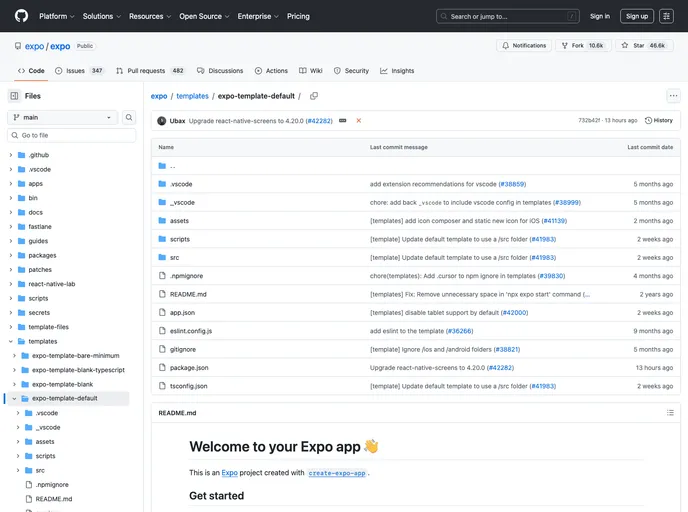
Task: Click the failed checks X icon
Action: 359,120
